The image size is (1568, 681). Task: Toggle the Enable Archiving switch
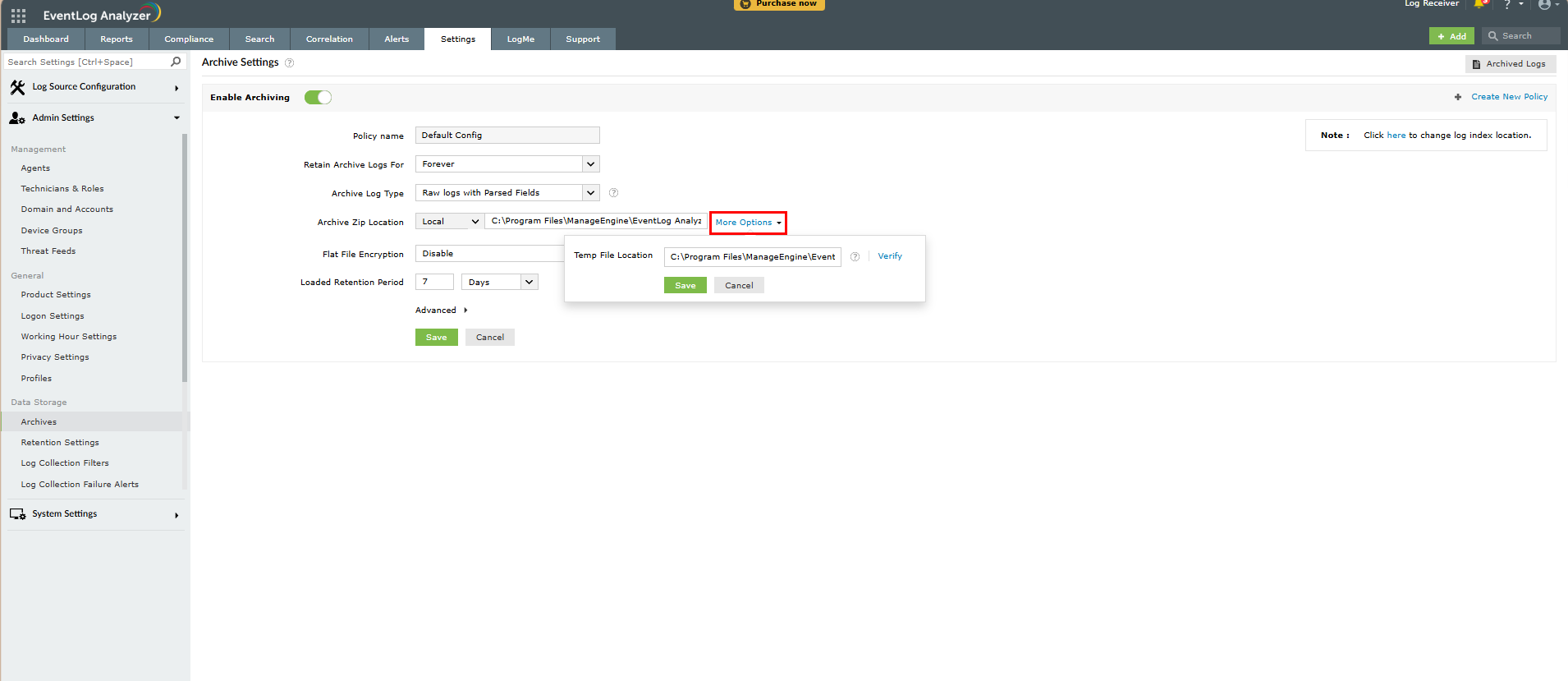click(318, 98)
